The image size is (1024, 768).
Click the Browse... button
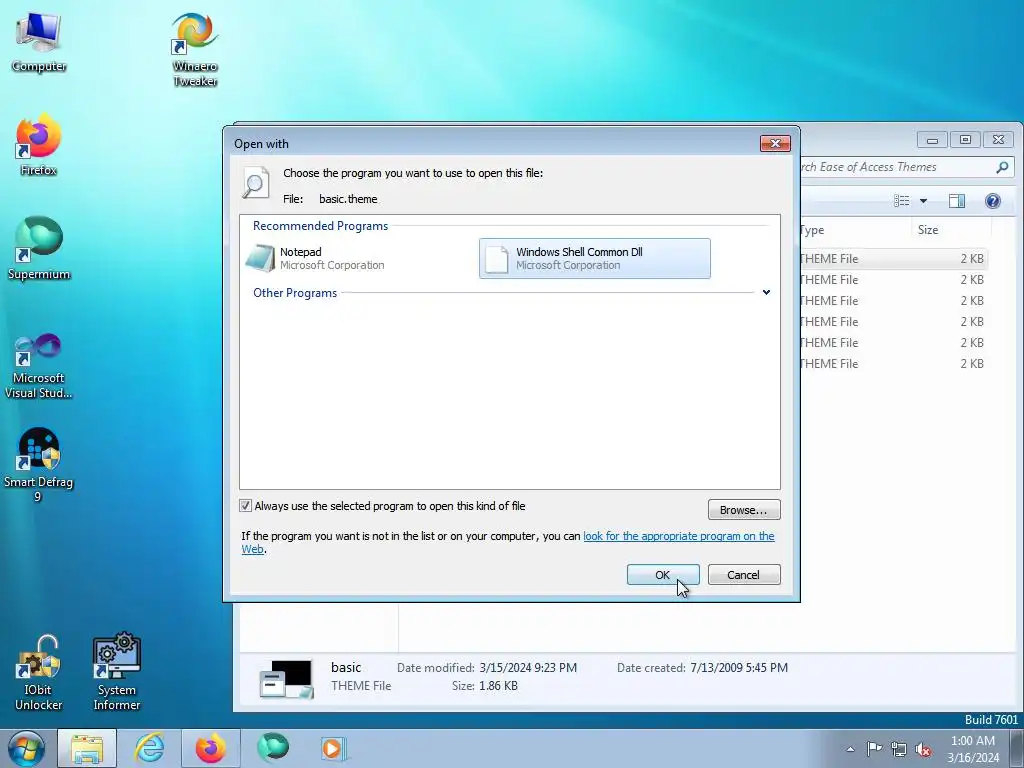click(744, 509)
